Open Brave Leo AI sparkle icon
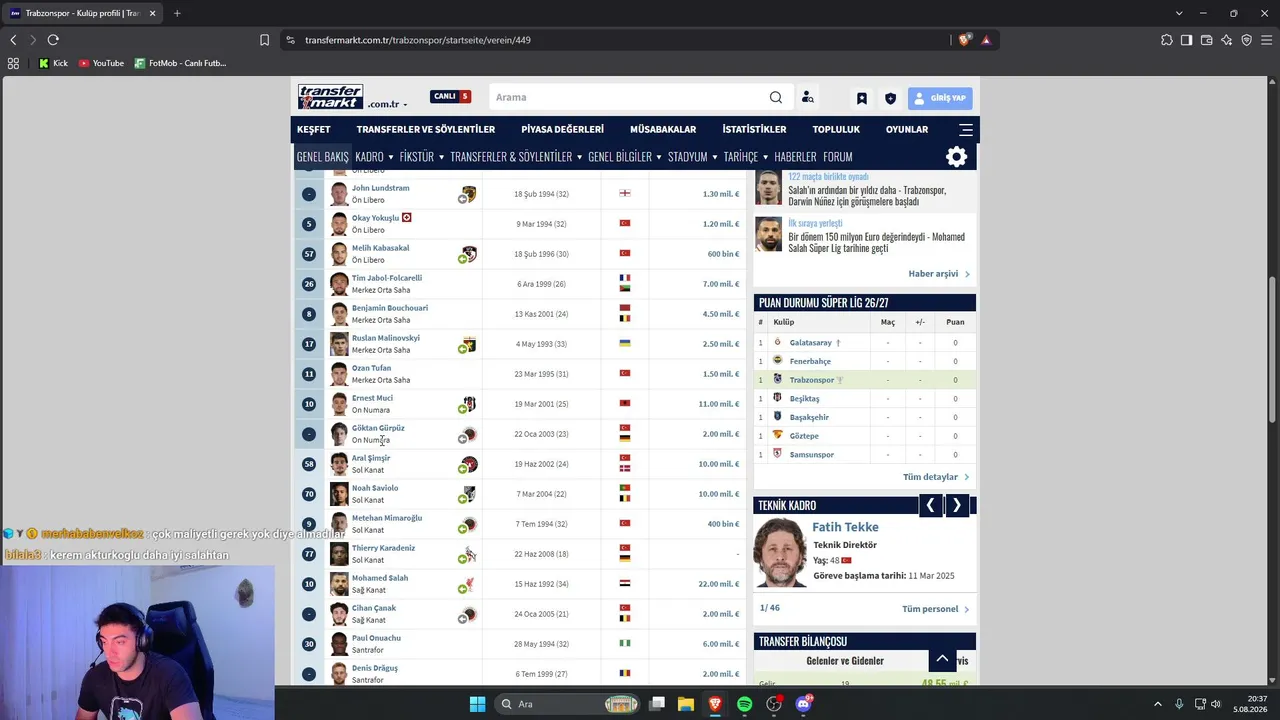The height and width of the screenshot is (720, 1280). click(x=1226, y=40)
